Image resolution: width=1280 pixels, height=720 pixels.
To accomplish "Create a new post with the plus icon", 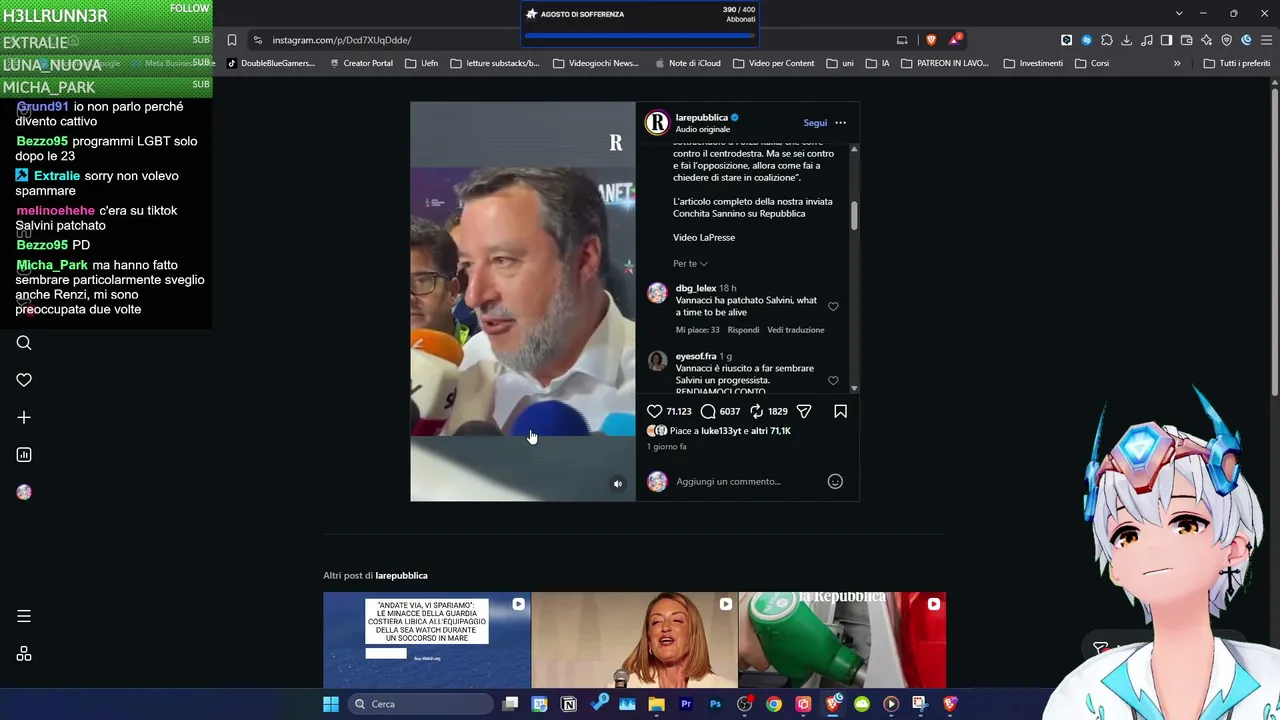I will pyautogui.click(x=24, y=417).
